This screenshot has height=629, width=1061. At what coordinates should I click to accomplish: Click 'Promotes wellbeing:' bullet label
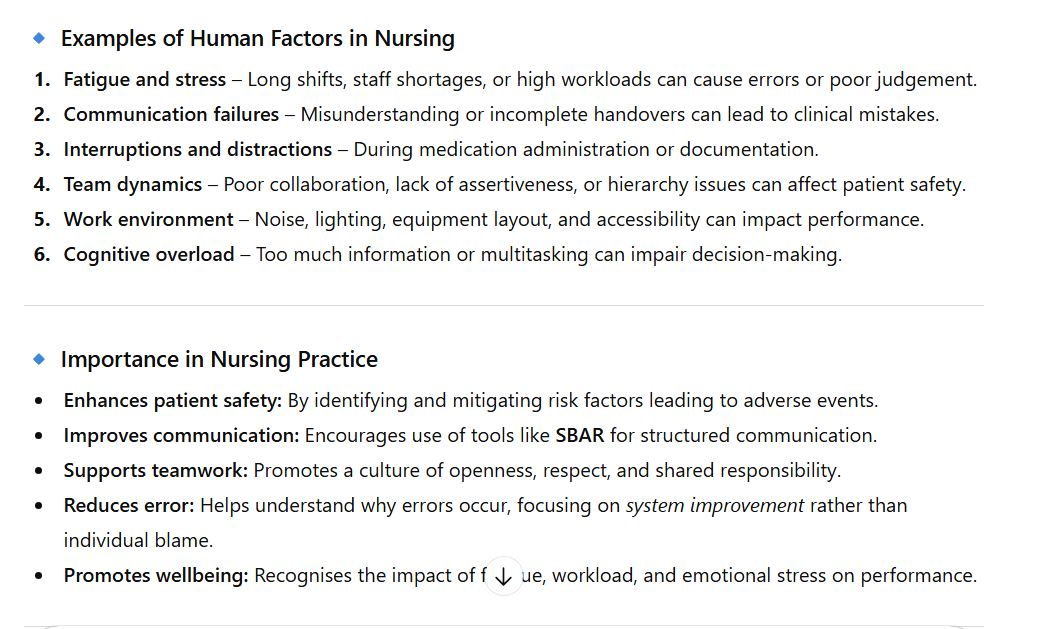(x=156, y=575)
